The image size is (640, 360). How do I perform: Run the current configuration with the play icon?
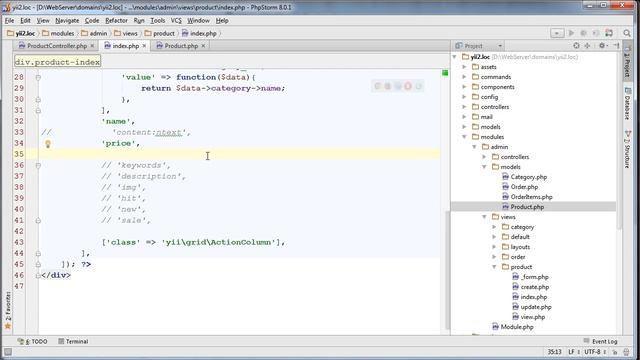pos(571,33)
